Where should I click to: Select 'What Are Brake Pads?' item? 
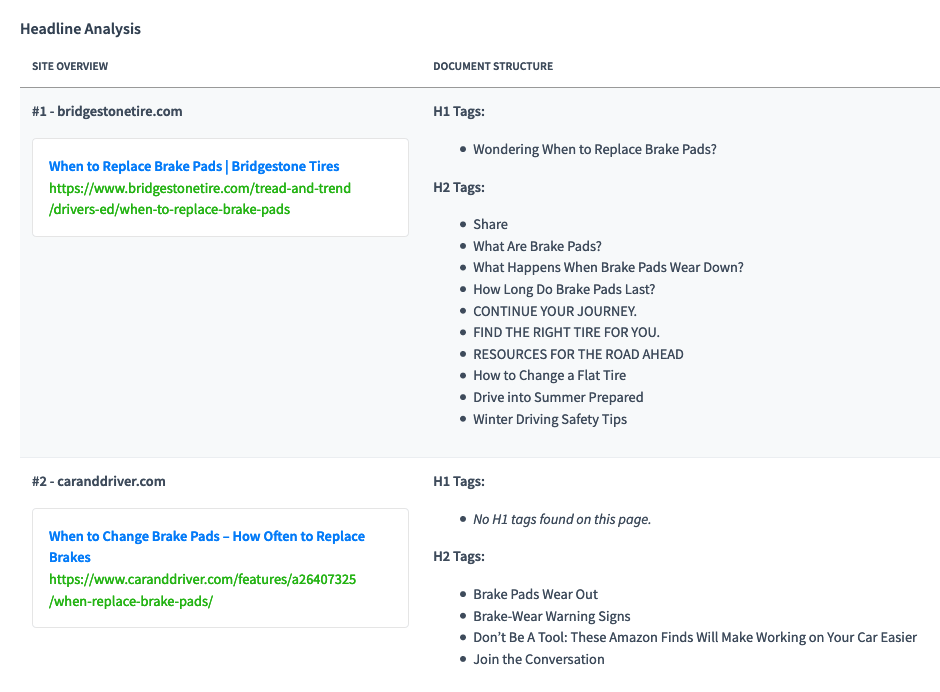(x=537, y=246)
